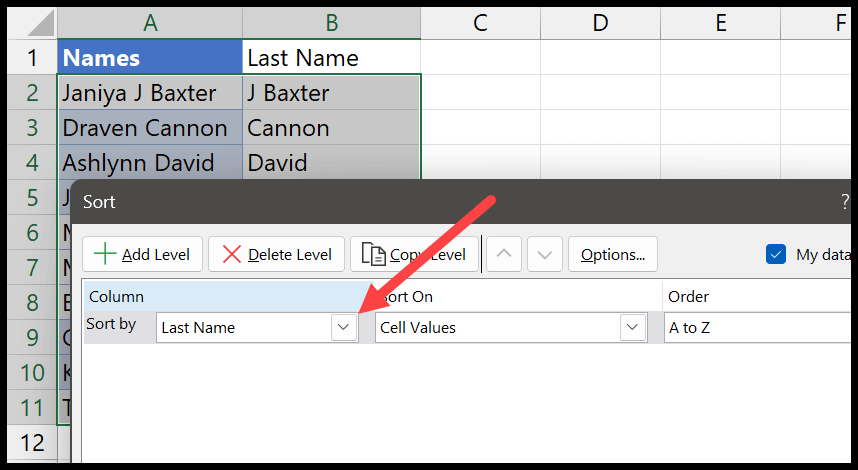
Task: Select row 12 header
Action: click(x=32, y=443)
